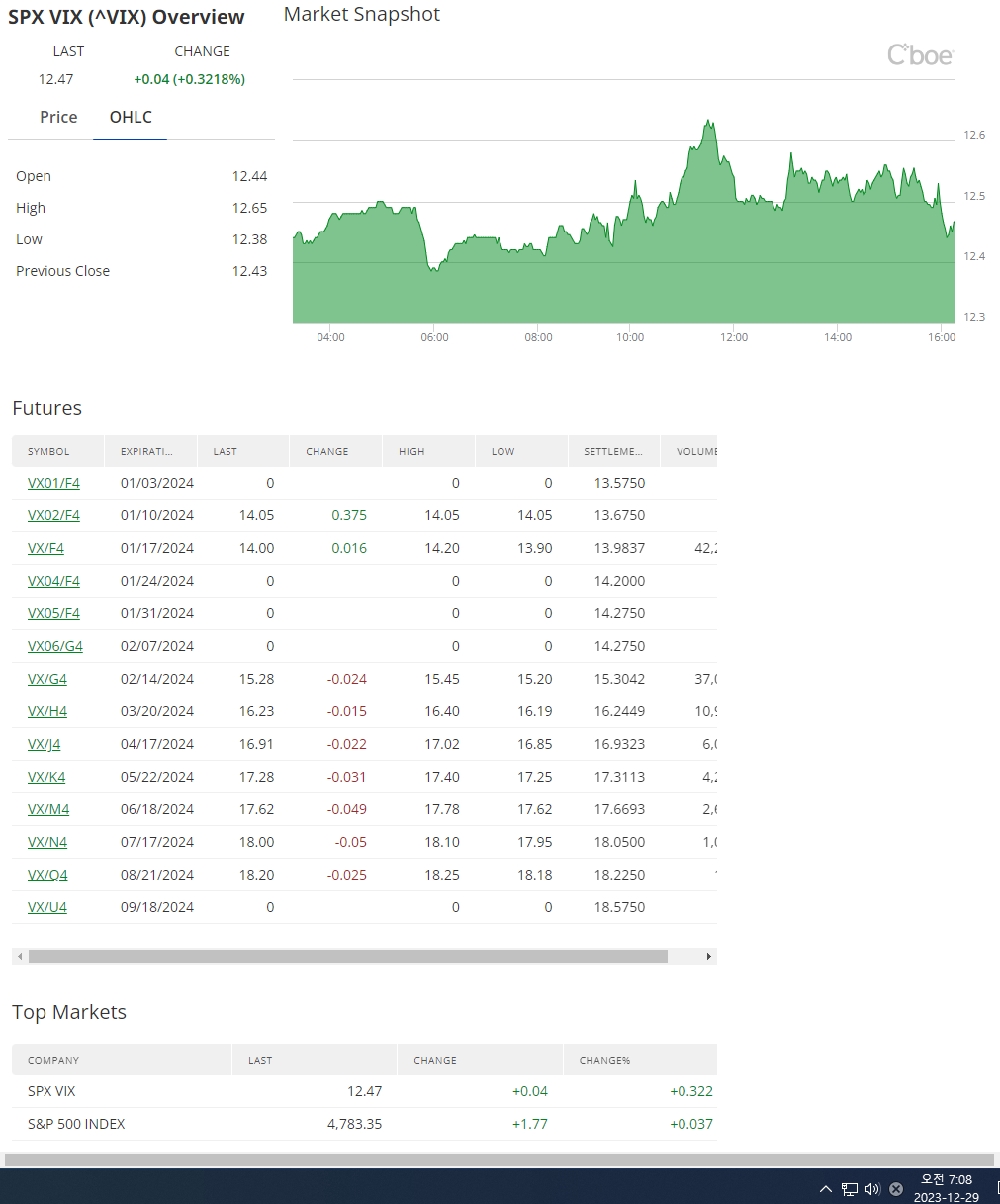This screenshot has width=1000, height=1204.
Task: Open the VX/U4 futures link
Action: (47, 907)
